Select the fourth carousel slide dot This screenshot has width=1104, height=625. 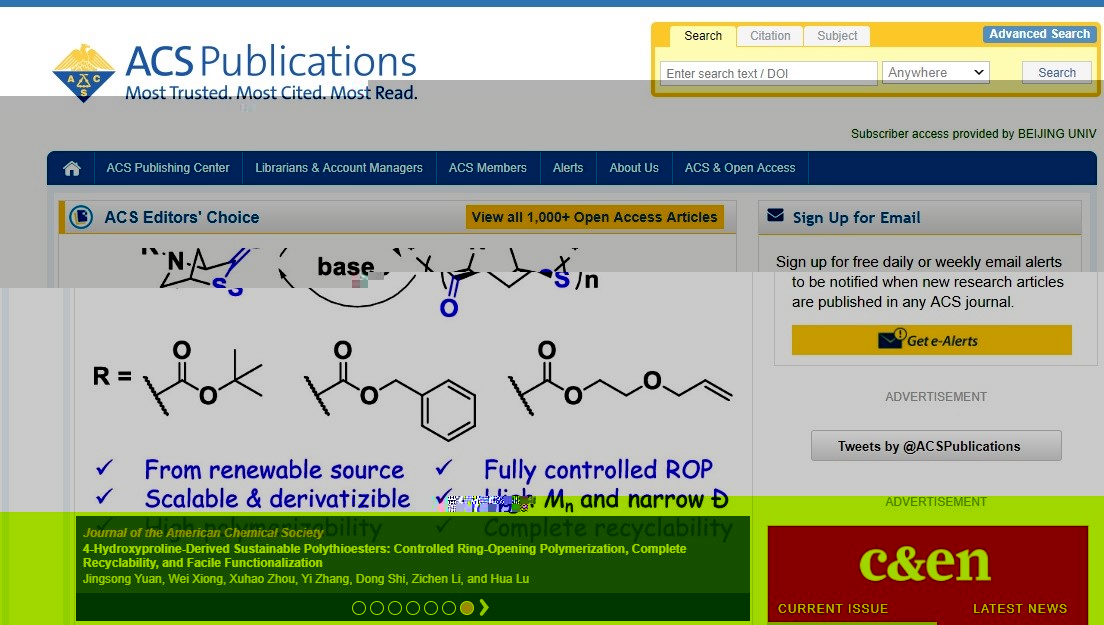(413, 608)
